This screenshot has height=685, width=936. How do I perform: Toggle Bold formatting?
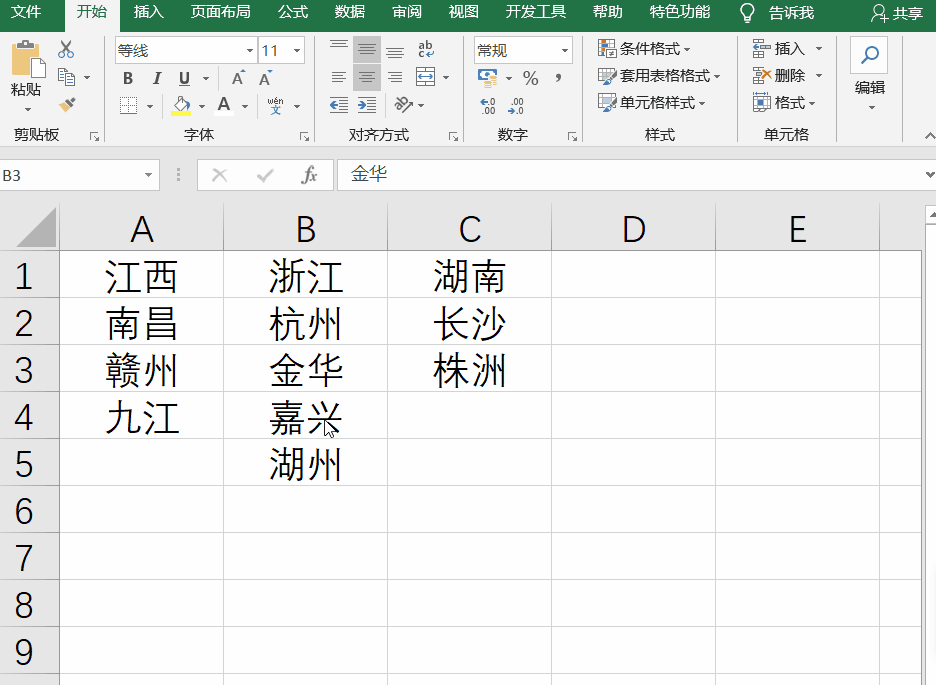128,78
